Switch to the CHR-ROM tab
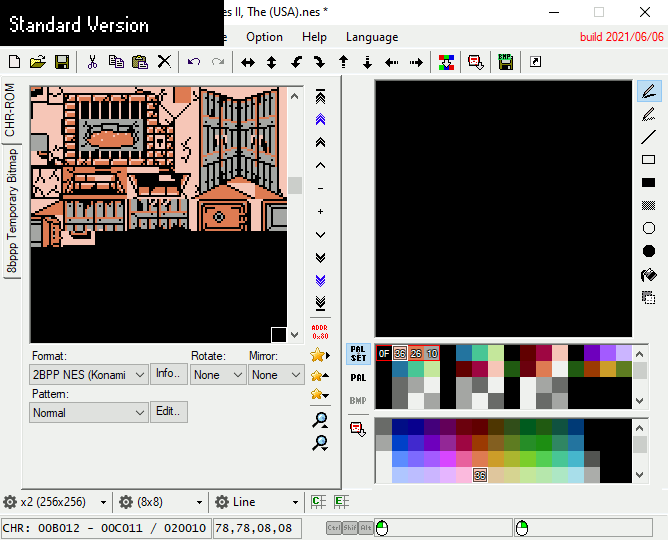668x540 pixels. (10, 110)
